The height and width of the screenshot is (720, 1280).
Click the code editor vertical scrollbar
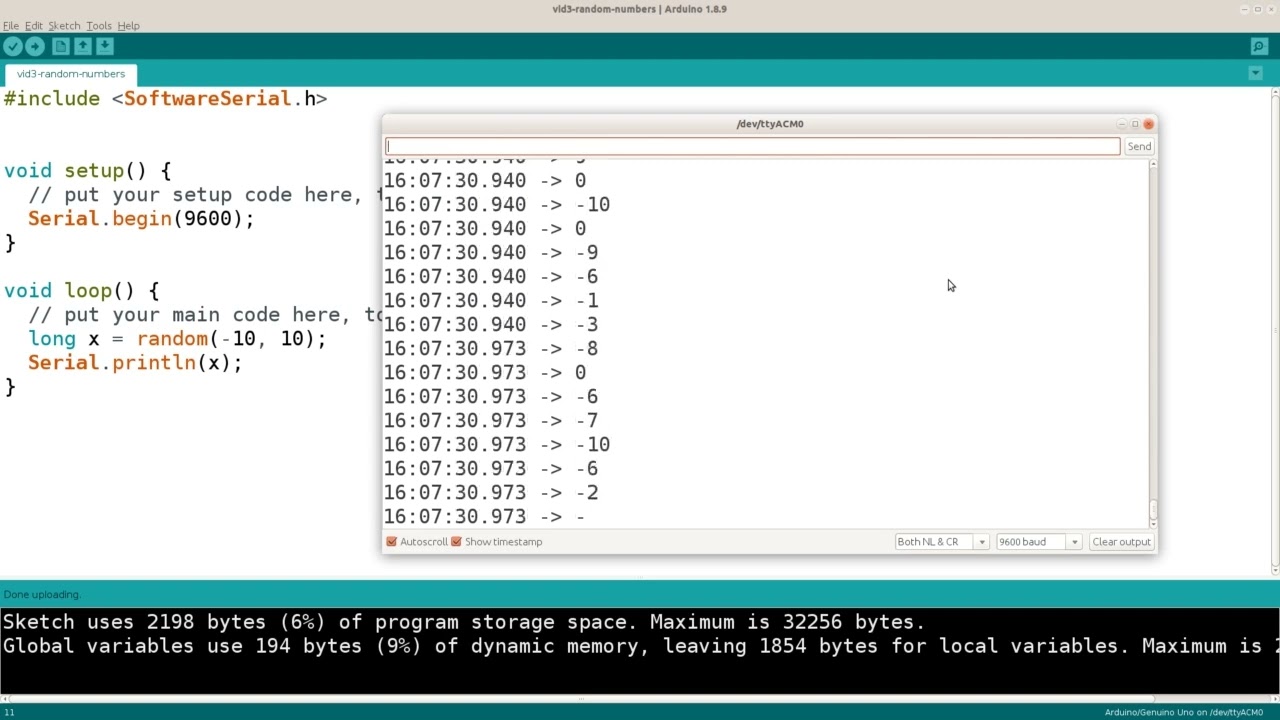pyautogui.click(x=1275, y=330)
